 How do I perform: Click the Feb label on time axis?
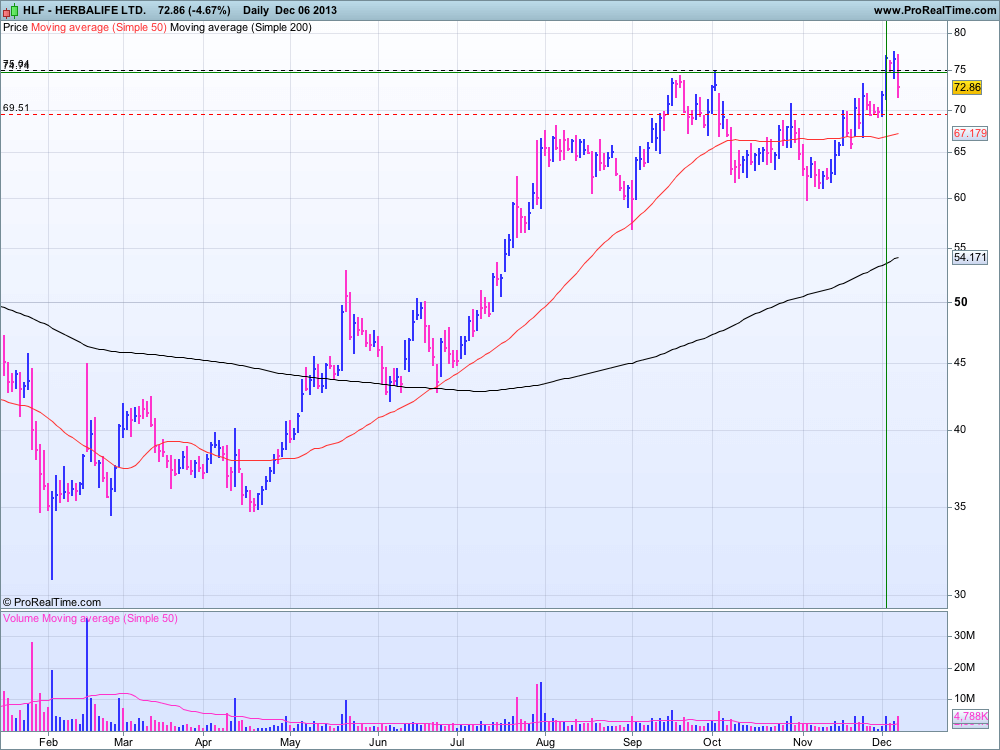[x=48, y=742]
